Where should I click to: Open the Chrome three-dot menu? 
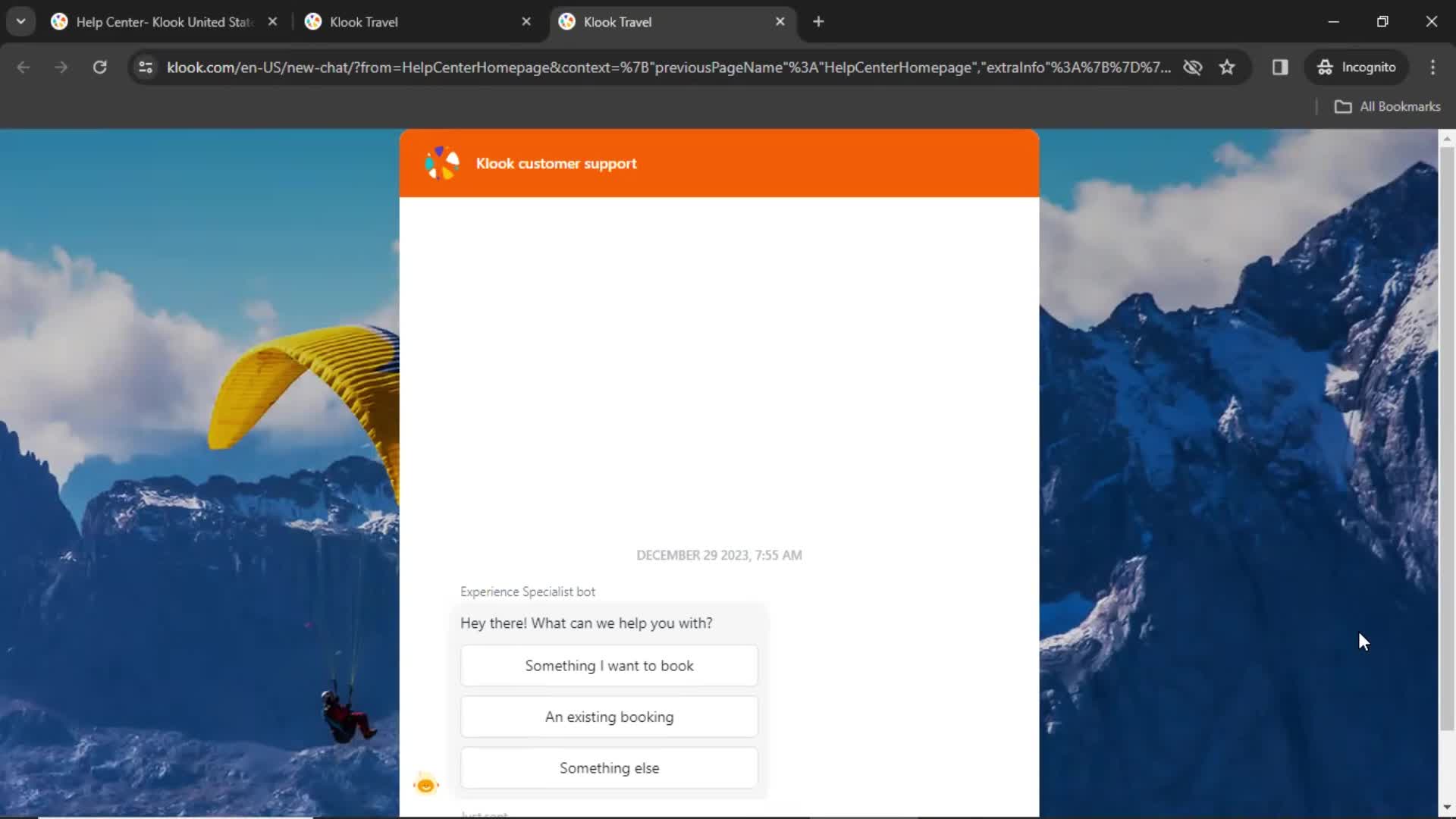coord(1432,67)
